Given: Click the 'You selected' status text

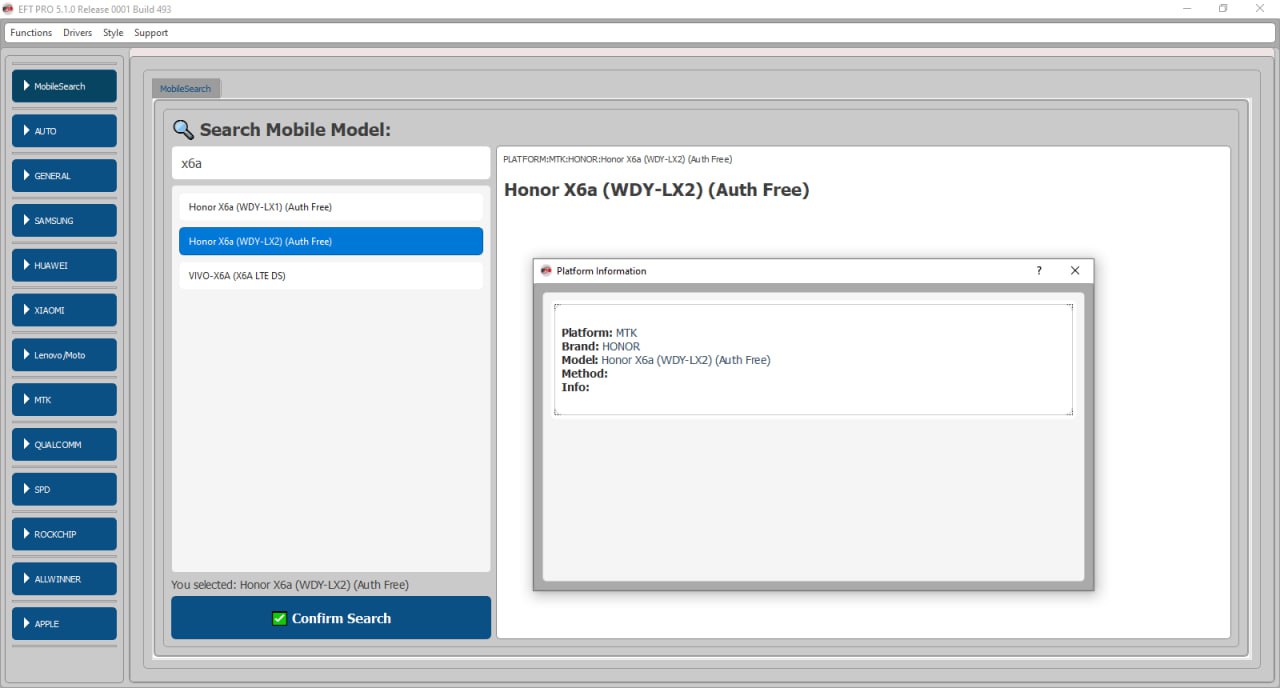Looking at the screenshot, I should [290, 585].
